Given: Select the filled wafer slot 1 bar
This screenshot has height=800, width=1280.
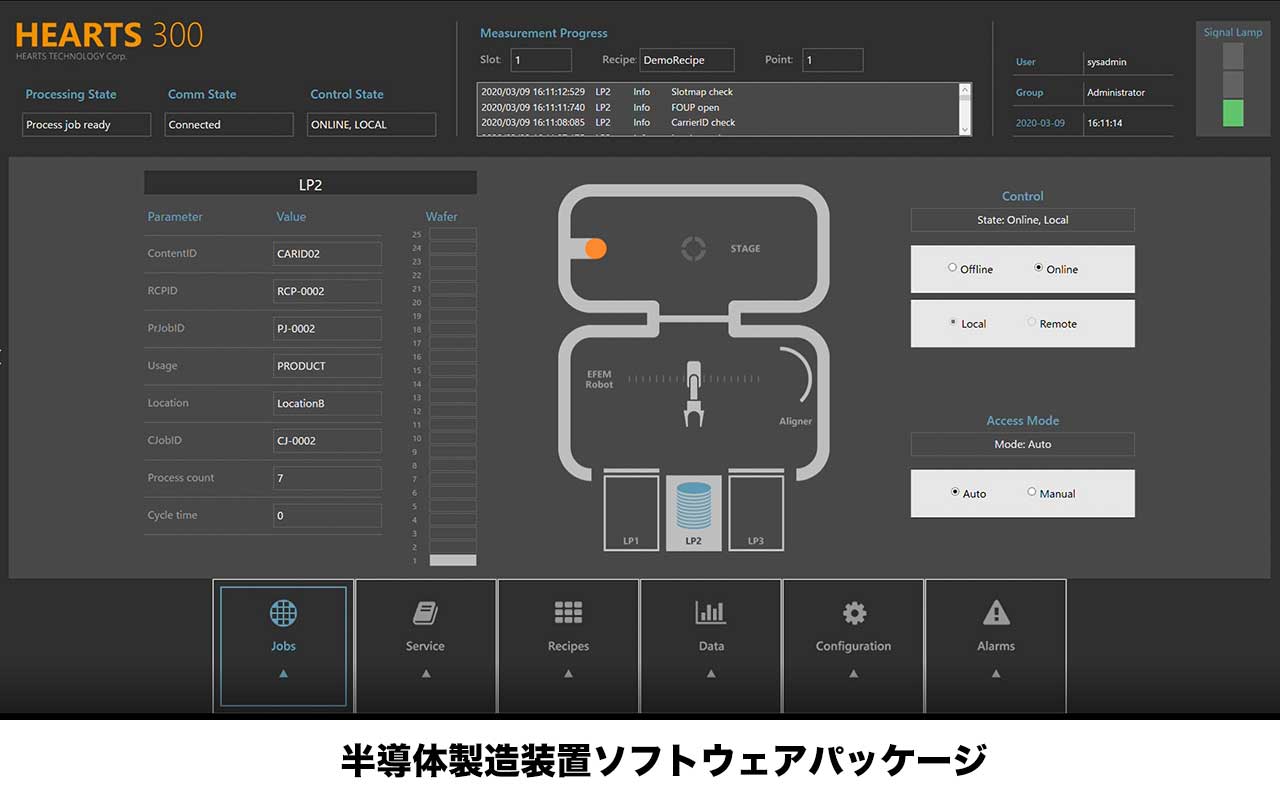Looking at the screenshot, I should coord(453,560).
